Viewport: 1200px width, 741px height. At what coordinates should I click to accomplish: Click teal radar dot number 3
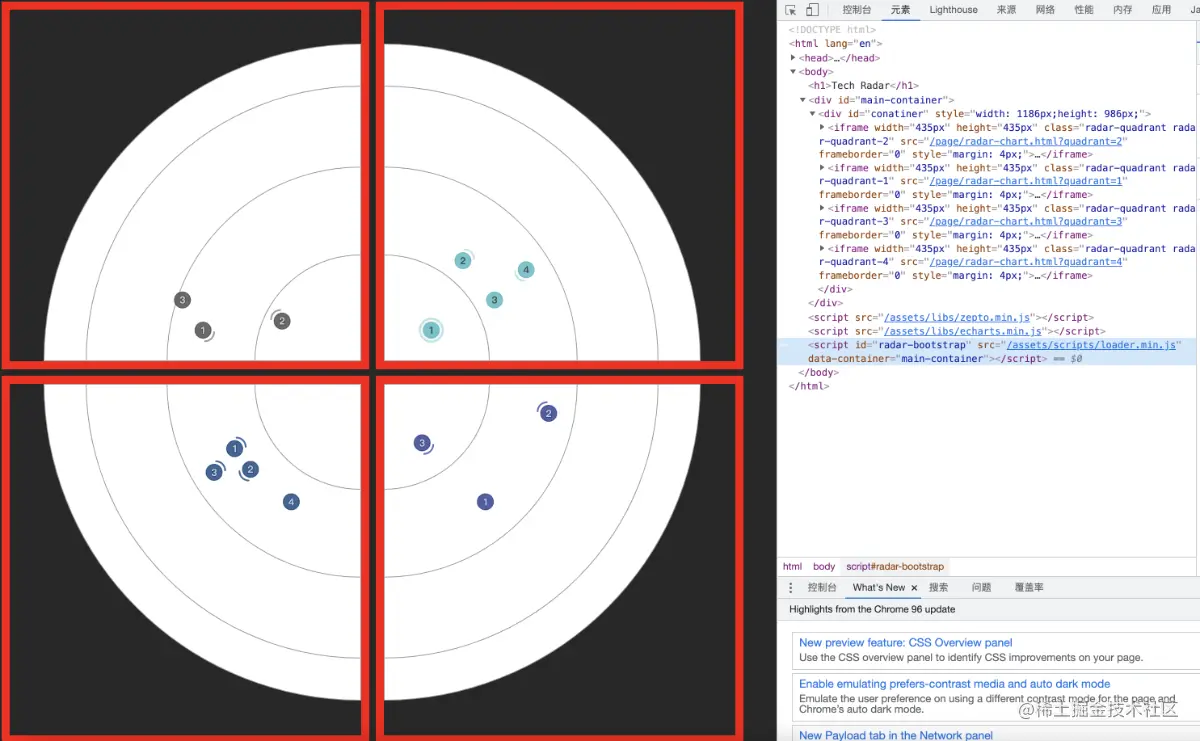click(494, 300)
